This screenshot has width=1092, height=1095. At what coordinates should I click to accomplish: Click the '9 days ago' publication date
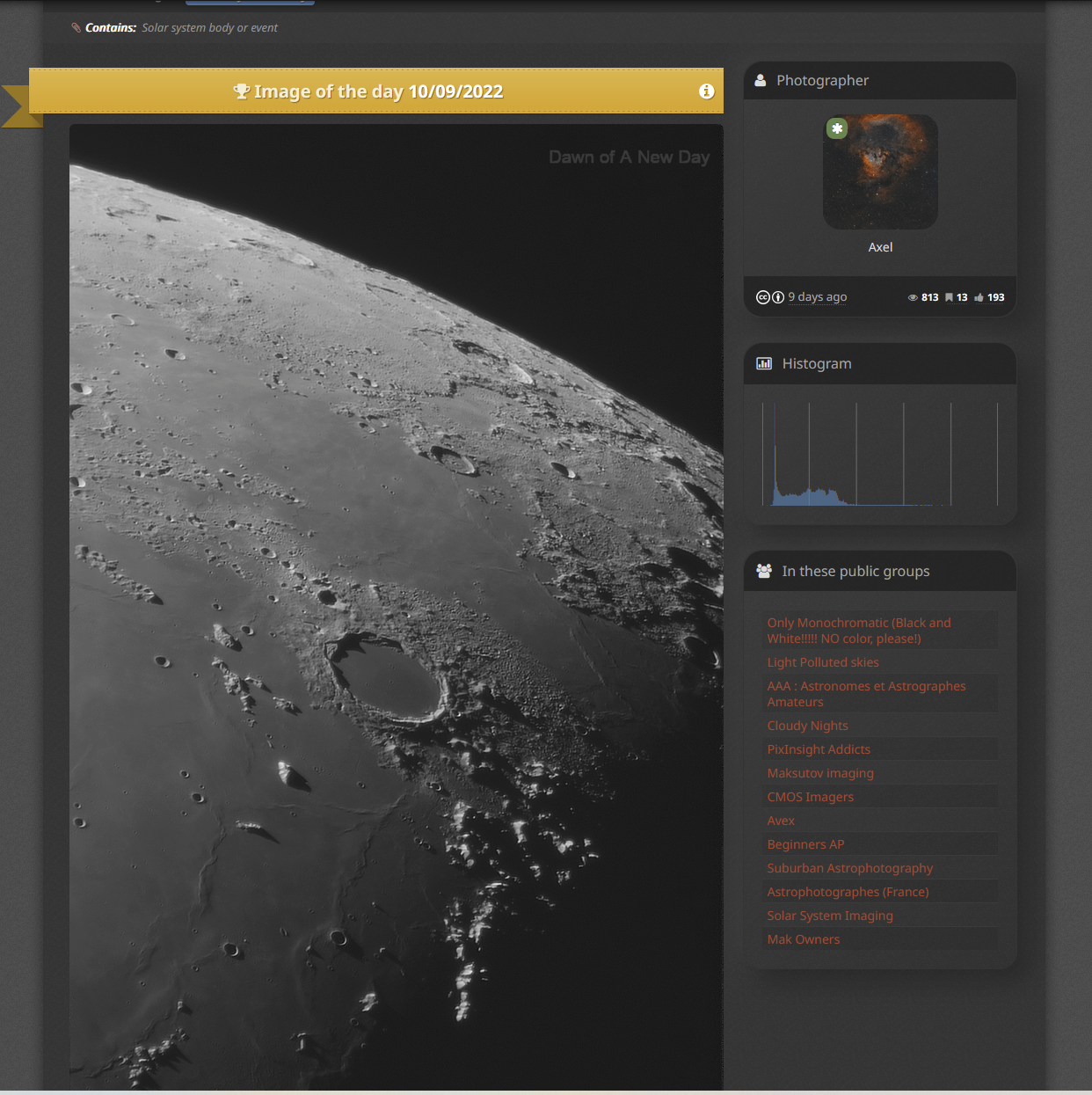coord(818,297)
